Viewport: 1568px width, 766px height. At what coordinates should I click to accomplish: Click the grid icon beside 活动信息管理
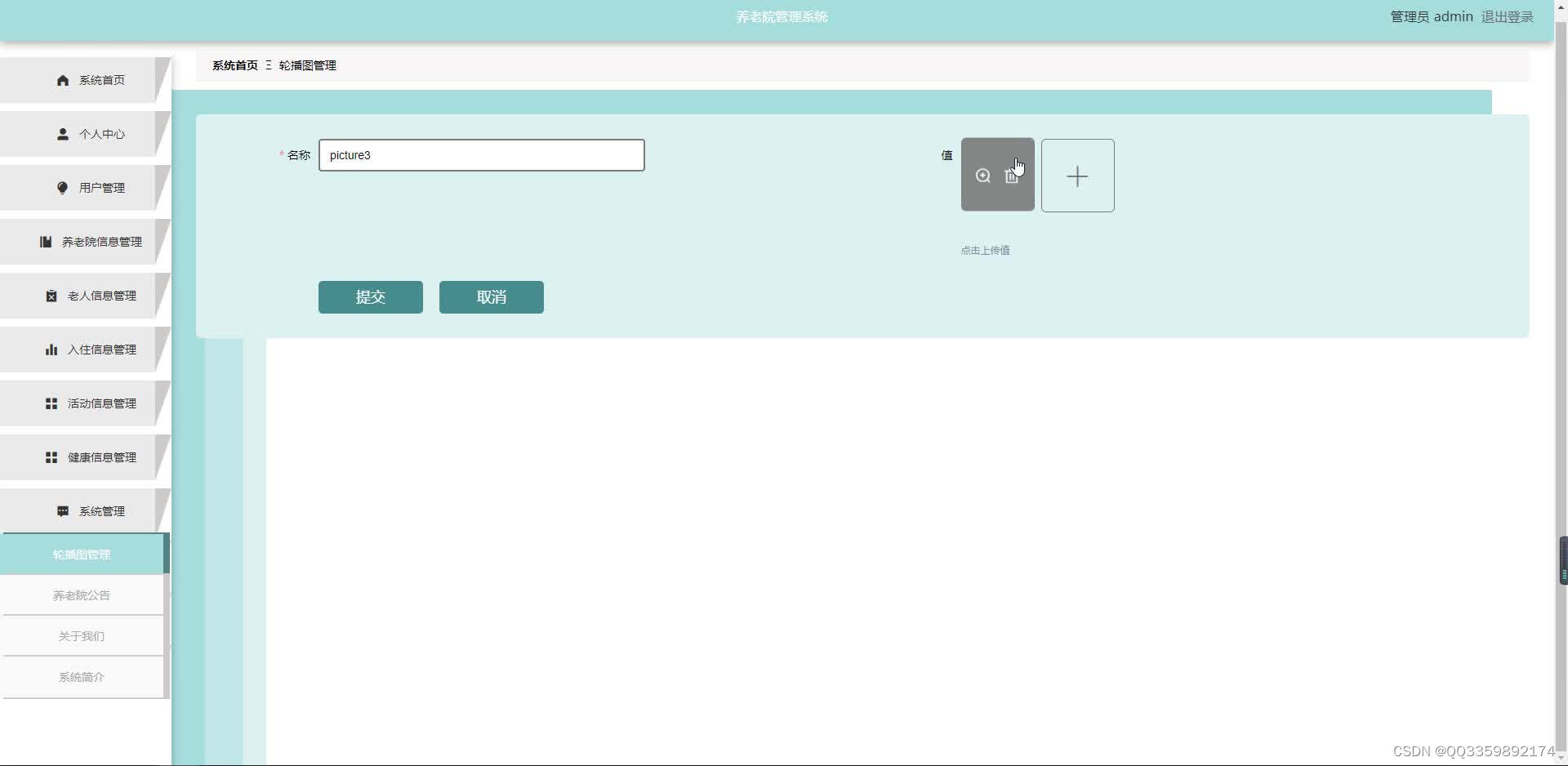click(x=51, y=403)
